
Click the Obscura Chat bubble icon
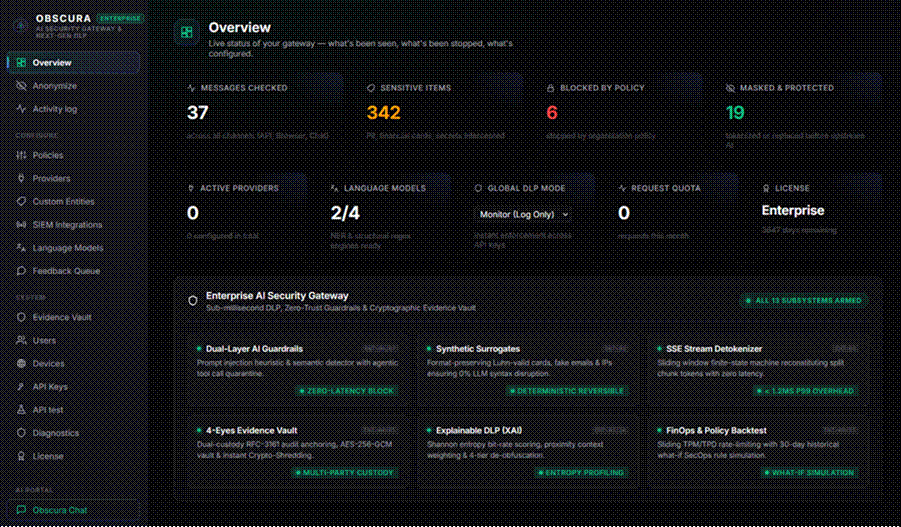(21, 510)
